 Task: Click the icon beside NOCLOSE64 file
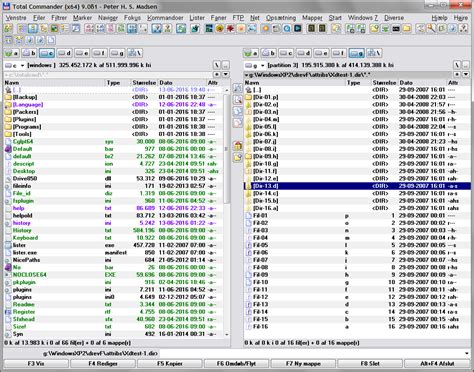coord(8,275)
